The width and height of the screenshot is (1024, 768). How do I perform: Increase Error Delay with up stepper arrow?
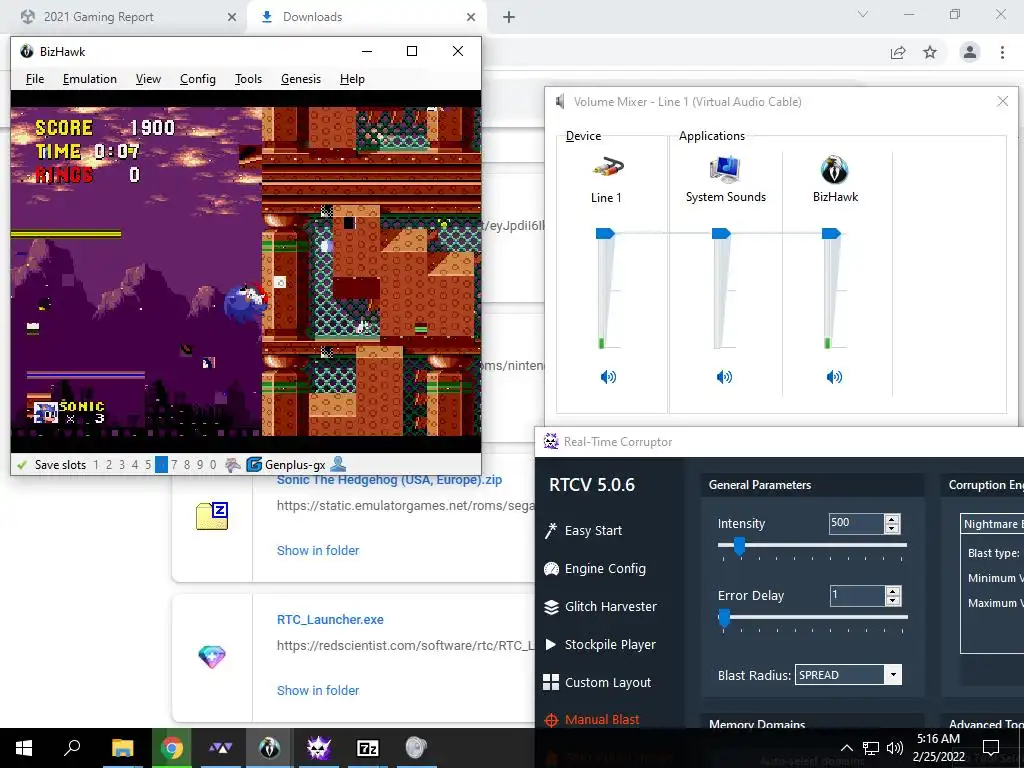[x=893, y=591]
